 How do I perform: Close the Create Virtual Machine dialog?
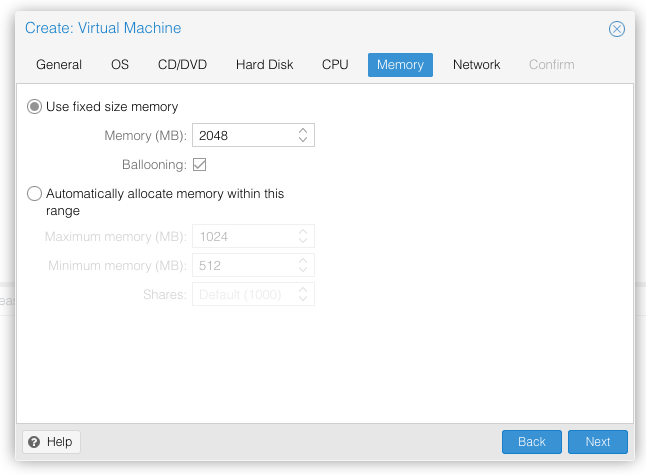coord(617,29)
